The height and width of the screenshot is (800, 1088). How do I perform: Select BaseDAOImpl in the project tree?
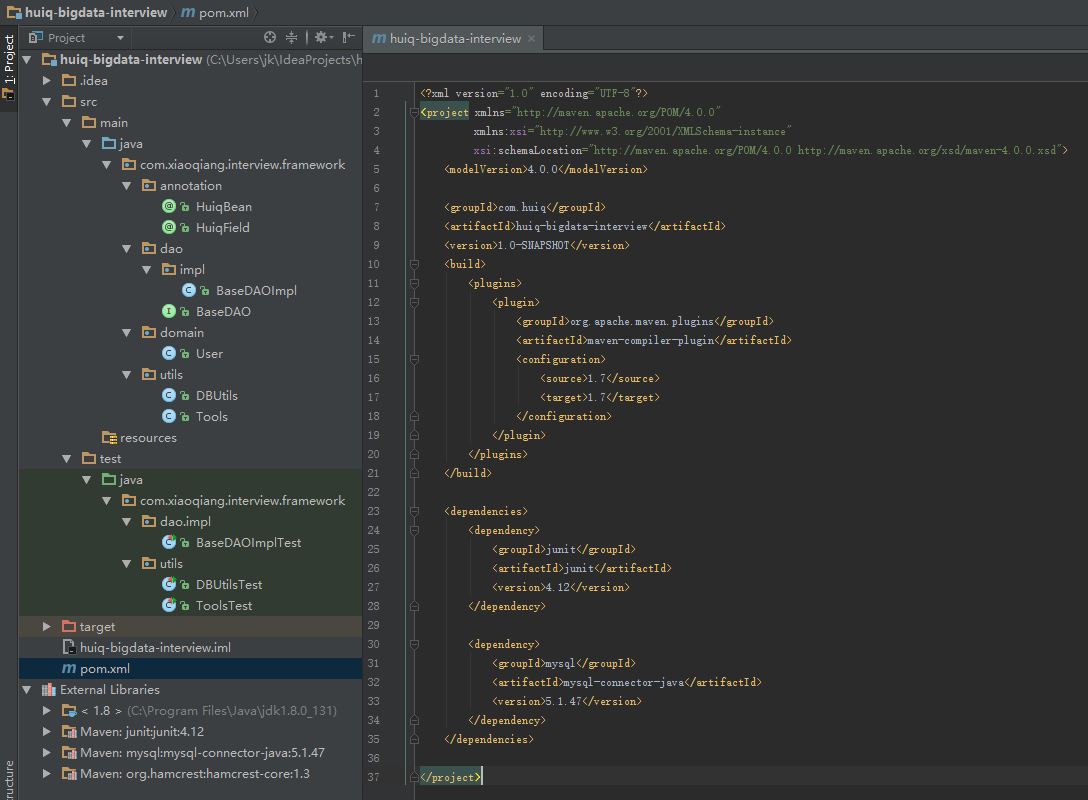tap(256, 291)
